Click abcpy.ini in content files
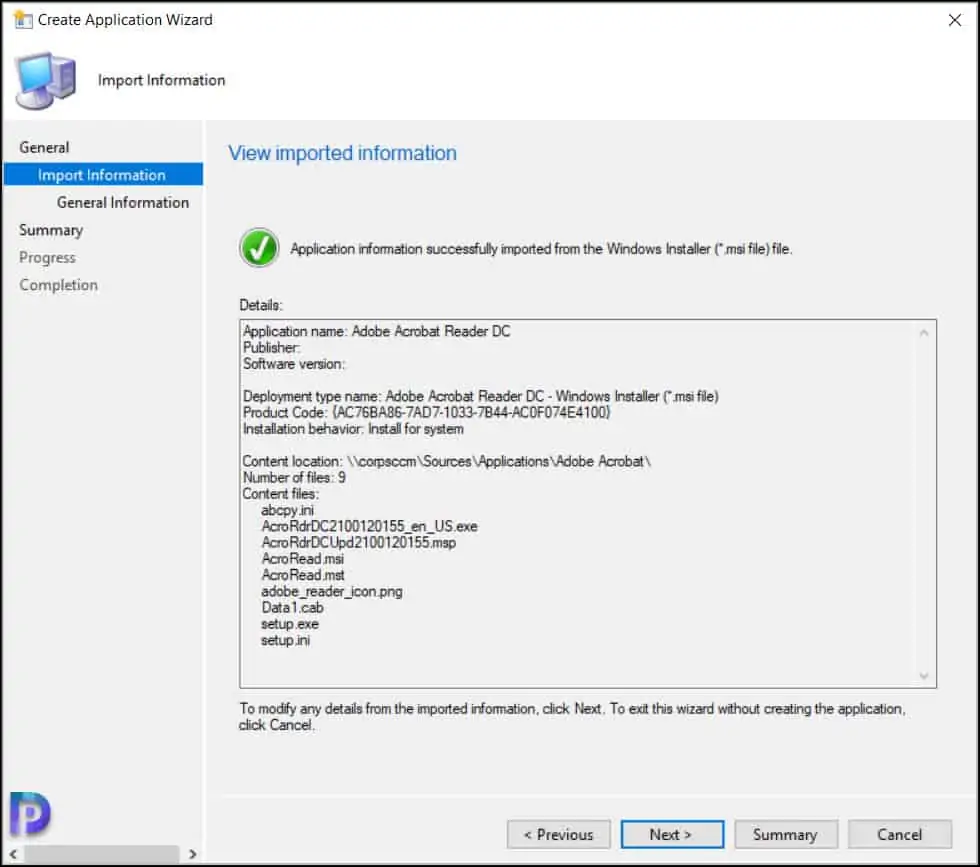Screen dimensions: 980x867 (288, 510)
